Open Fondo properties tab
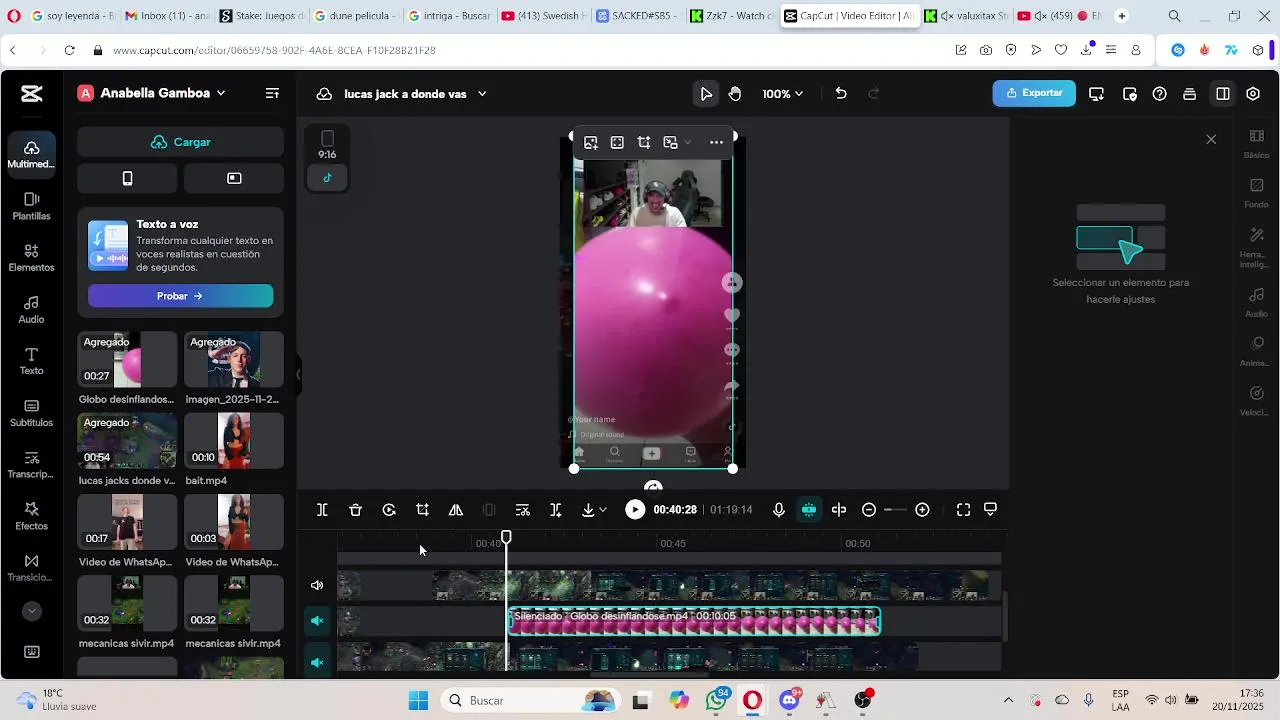Image resolution: width=1280 pixels, height=720 pixels. click(1256, 194)
